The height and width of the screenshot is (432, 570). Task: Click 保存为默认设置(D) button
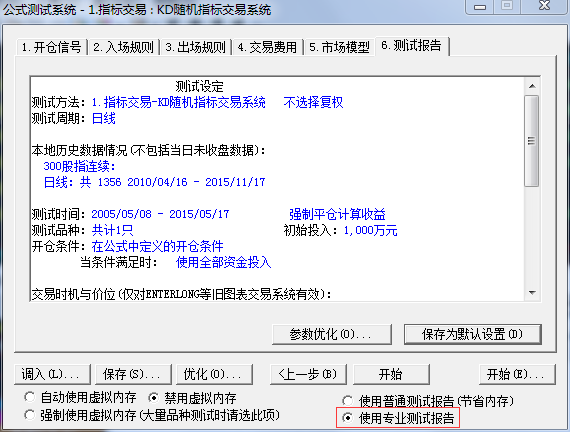pos(472,334)
